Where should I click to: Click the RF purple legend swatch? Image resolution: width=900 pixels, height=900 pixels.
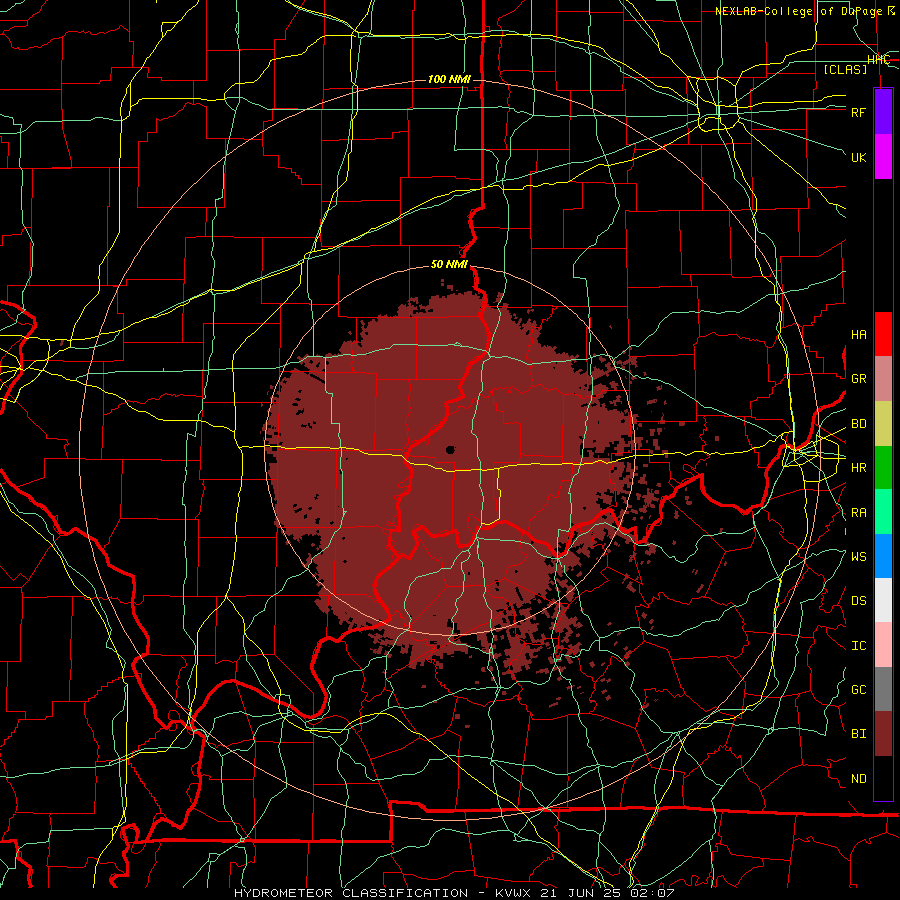pos(883,112)
